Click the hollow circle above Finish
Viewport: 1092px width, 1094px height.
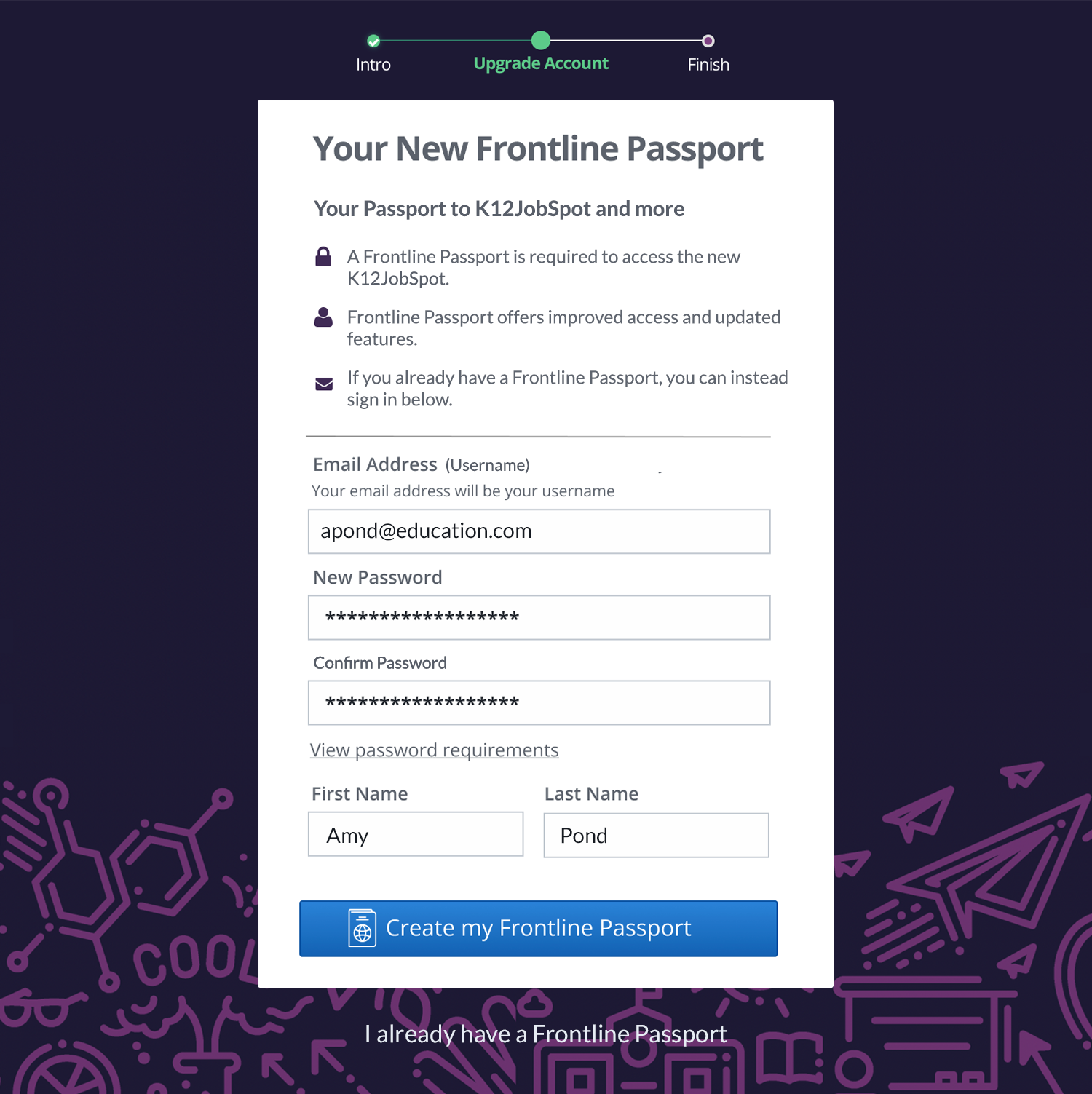(708, 41)
